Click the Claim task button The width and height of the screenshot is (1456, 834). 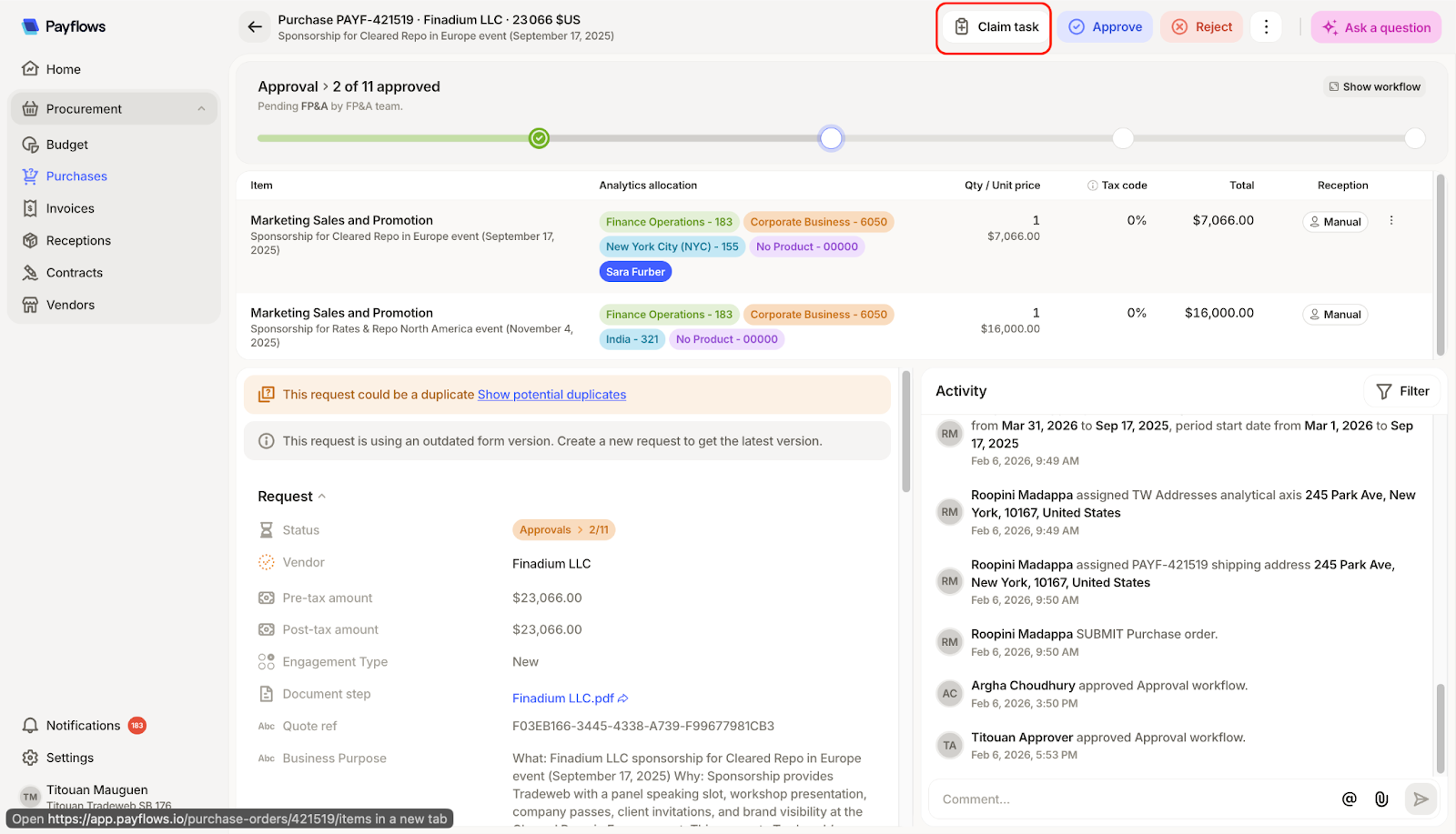(x=996, y=27)
